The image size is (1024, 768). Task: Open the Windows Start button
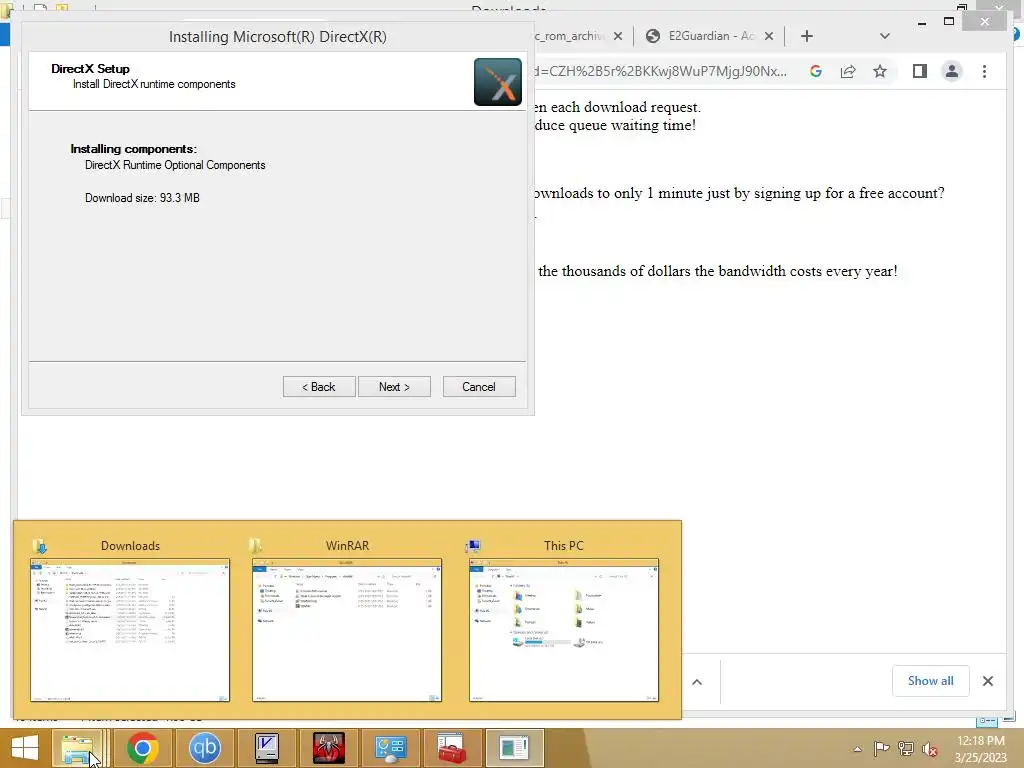pyautogui.click(x=25, y=748)
